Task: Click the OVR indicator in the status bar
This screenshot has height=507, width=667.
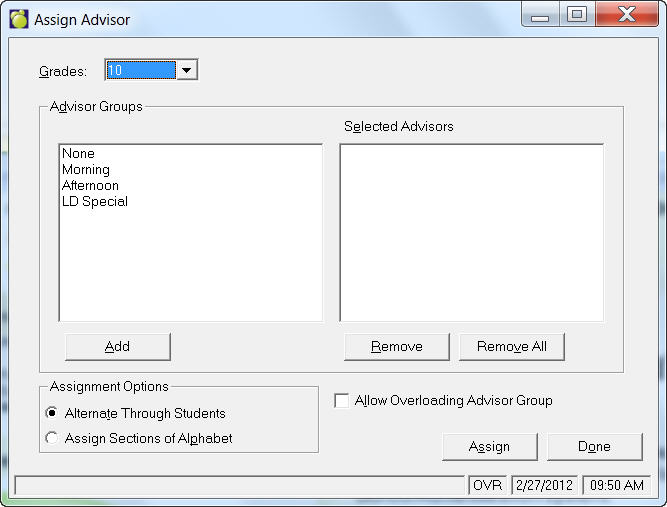Action: point(487,485)
